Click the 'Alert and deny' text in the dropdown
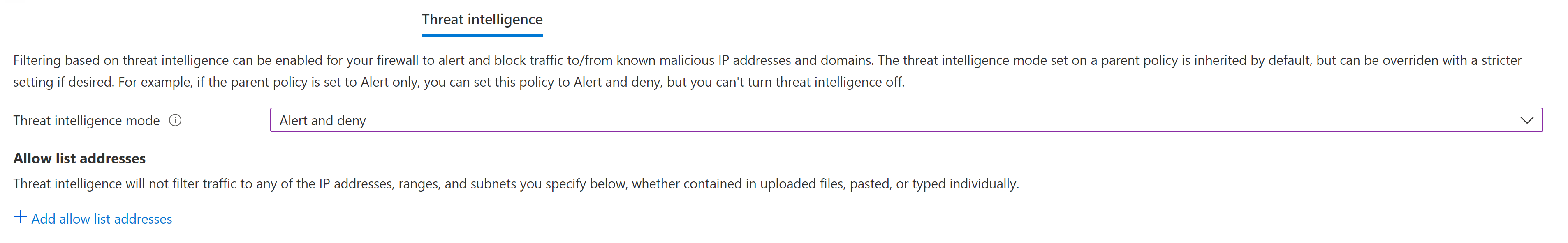The image size is (1568, 243). [x=323, y=120]
